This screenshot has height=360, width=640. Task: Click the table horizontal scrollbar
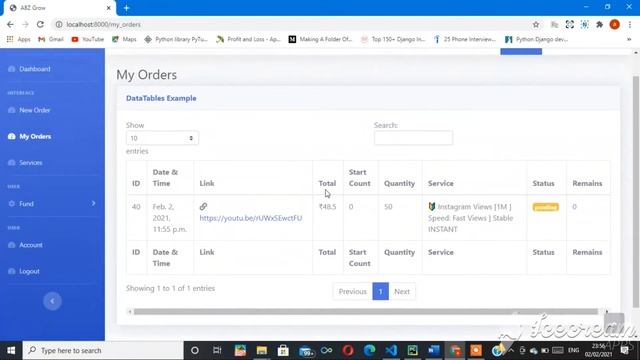click(x=365, y=311)
